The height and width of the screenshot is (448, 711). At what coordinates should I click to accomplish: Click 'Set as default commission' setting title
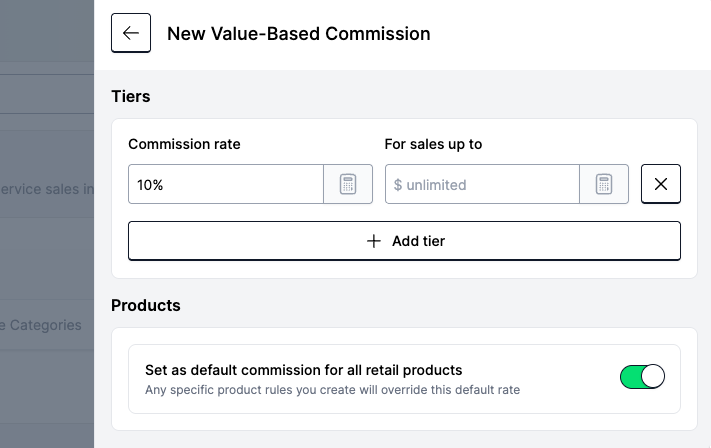[x=303, y=370]
